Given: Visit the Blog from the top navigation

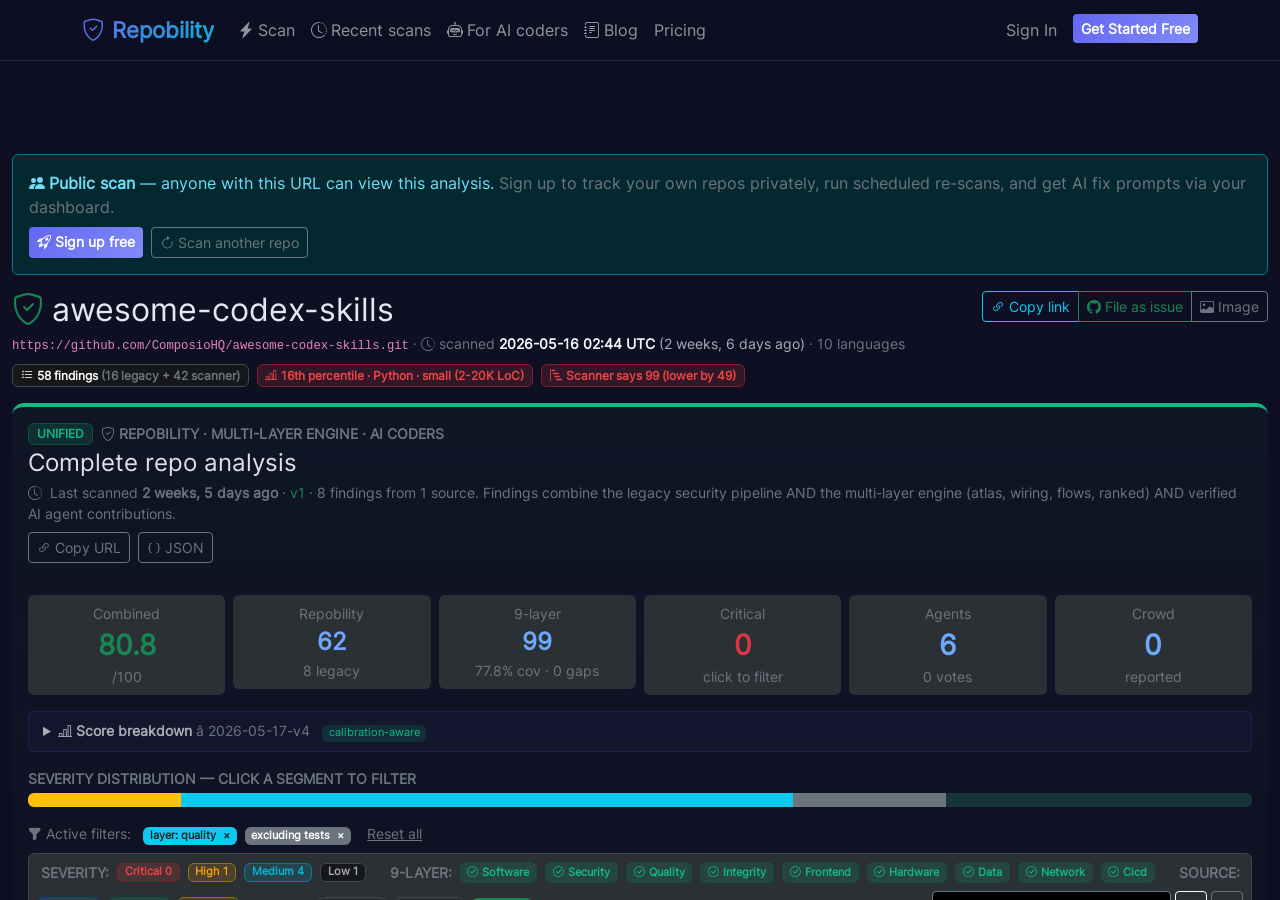Looking at the screenshot, I should (x=611, y=30).
